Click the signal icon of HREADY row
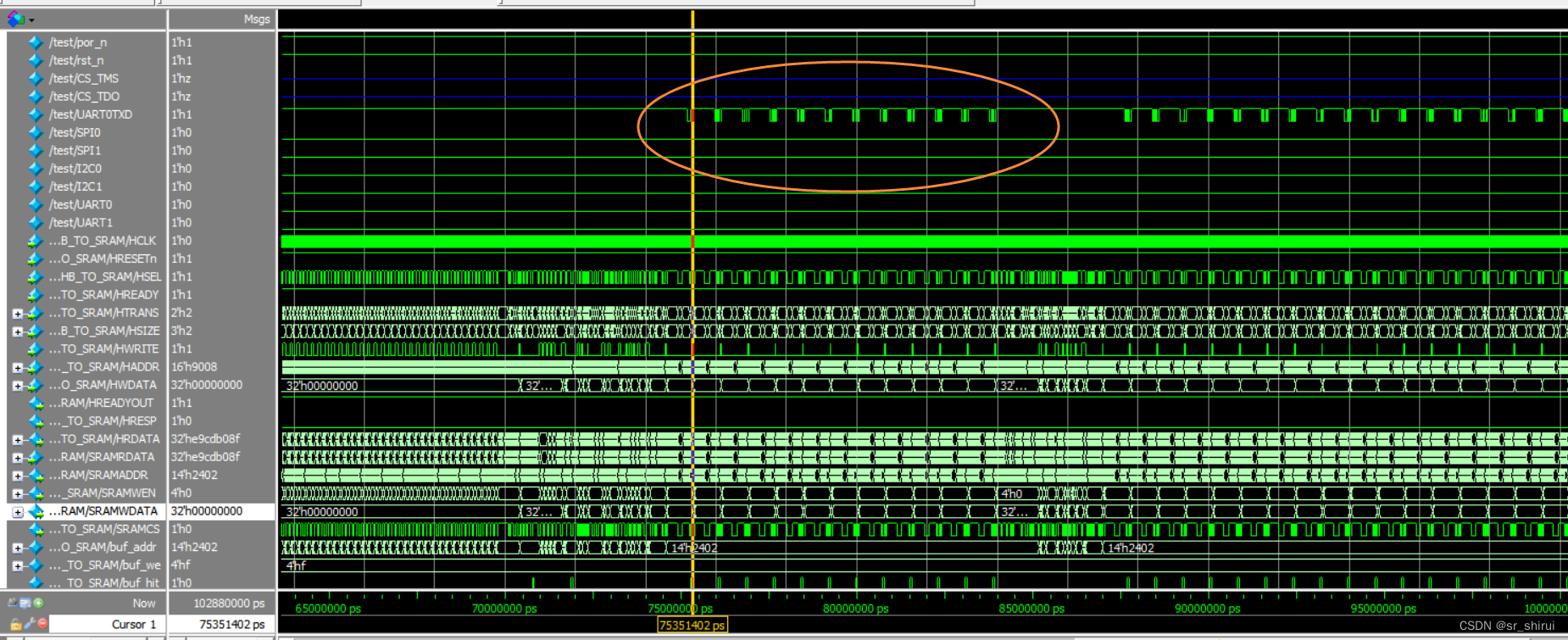 point(35,295)
